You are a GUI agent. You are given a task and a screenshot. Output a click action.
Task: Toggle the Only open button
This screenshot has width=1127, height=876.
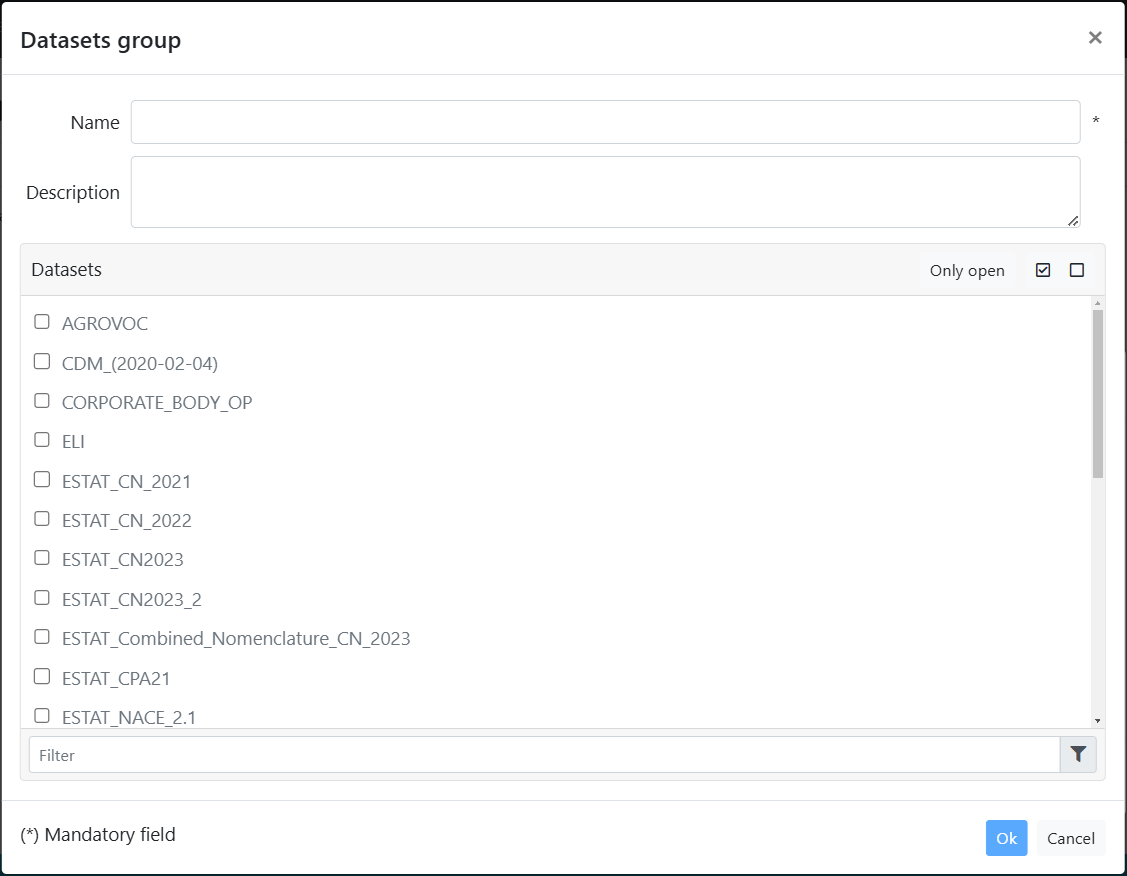point(967,270)
